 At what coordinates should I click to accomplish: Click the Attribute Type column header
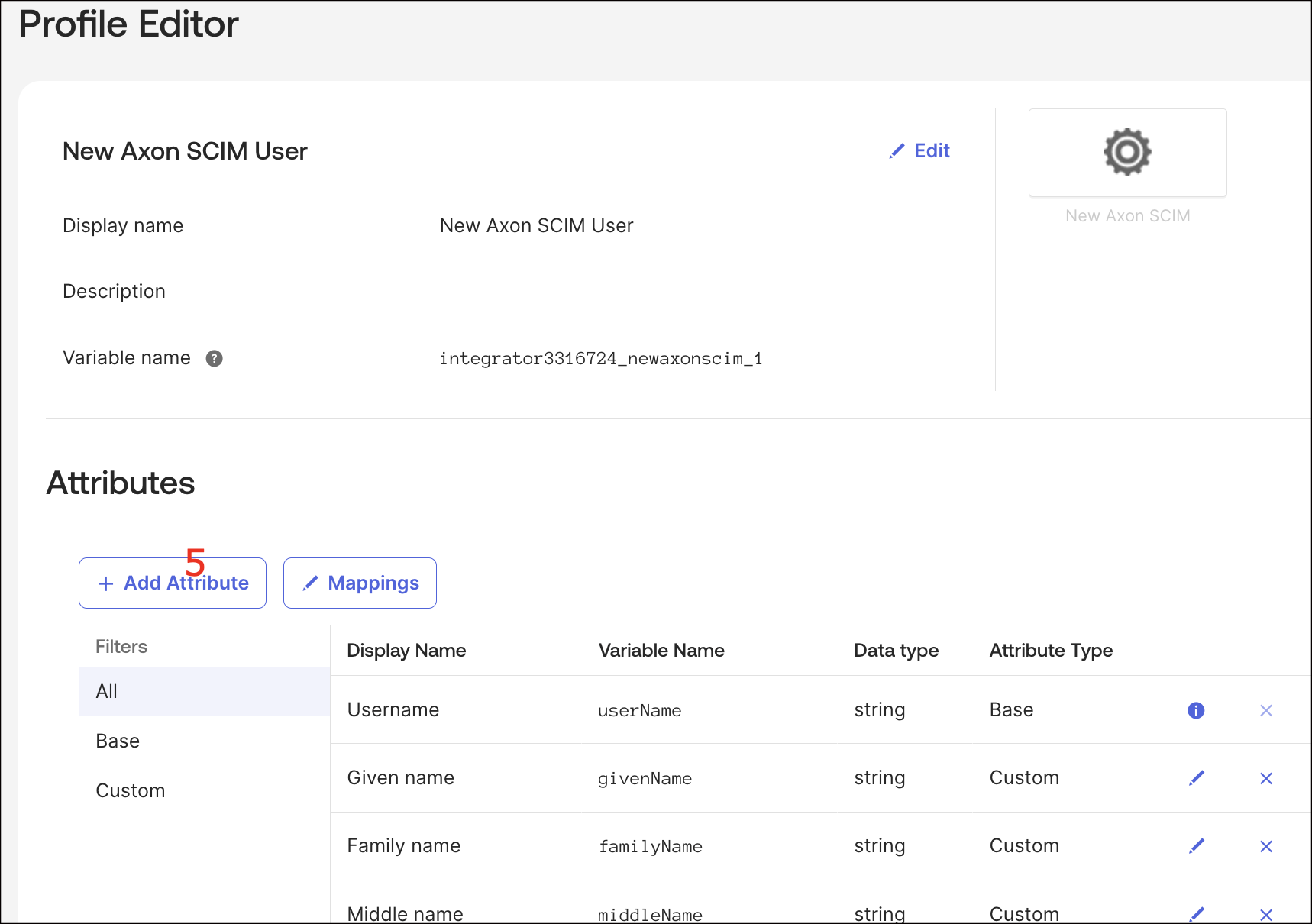(1051, 651)
